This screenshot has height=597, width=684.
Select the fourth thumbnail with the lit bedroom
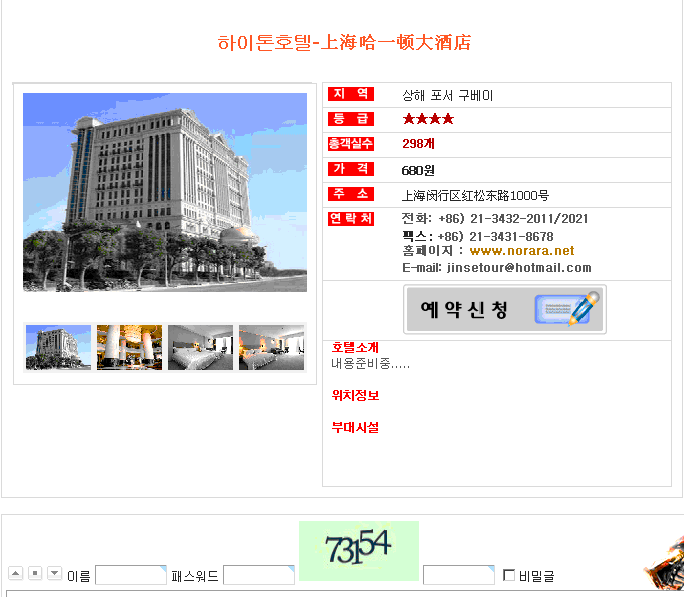click(x=271, y=348)
